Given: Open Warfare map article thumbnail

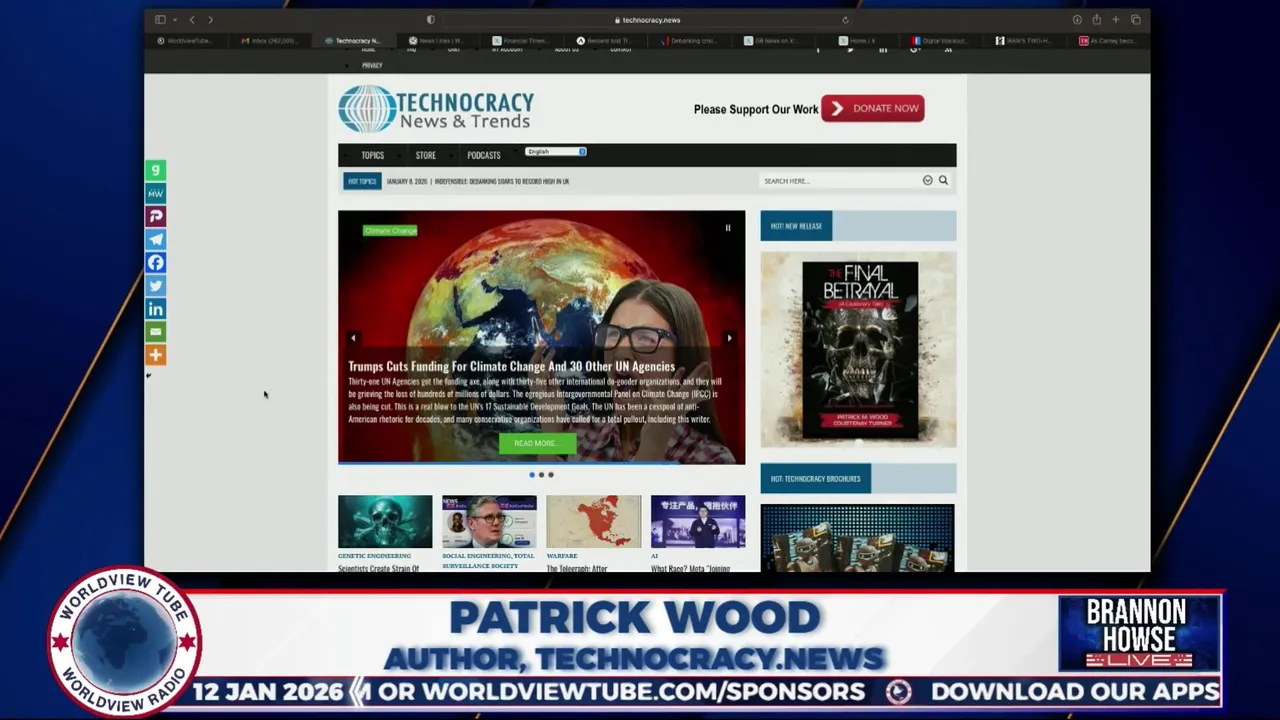Looking at the screenshot, I should click(594, 521).
